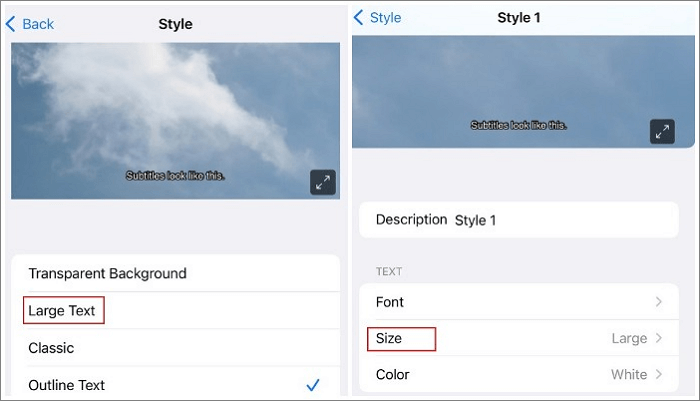Tap the chevron beside the Style link

[359, 18]
